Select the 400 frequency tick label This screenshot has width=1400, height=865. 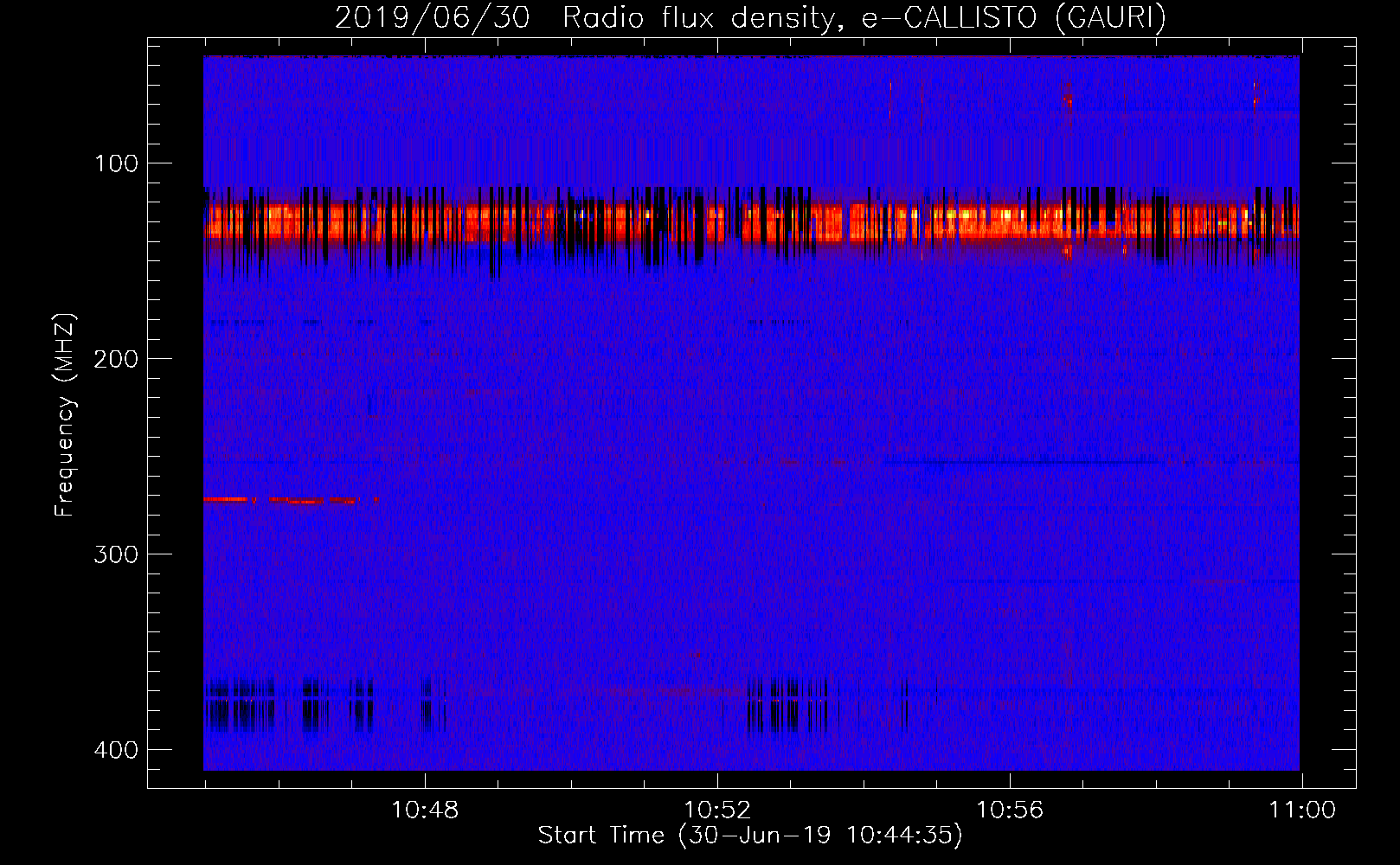click(x=116, y=750)
